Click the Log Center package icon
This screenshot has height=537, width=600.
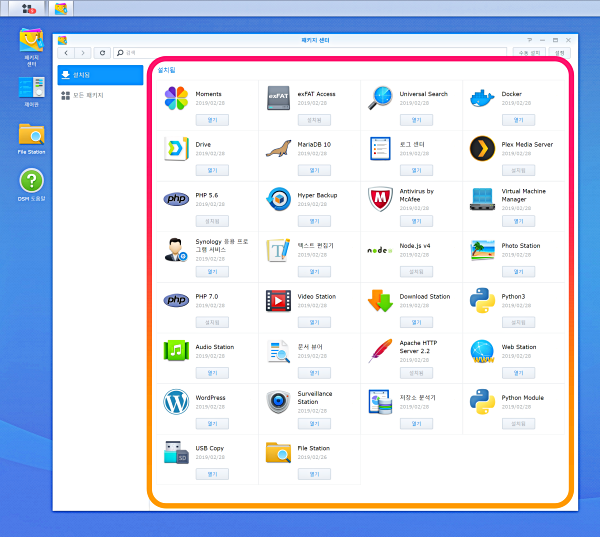[x=380, y=149]
